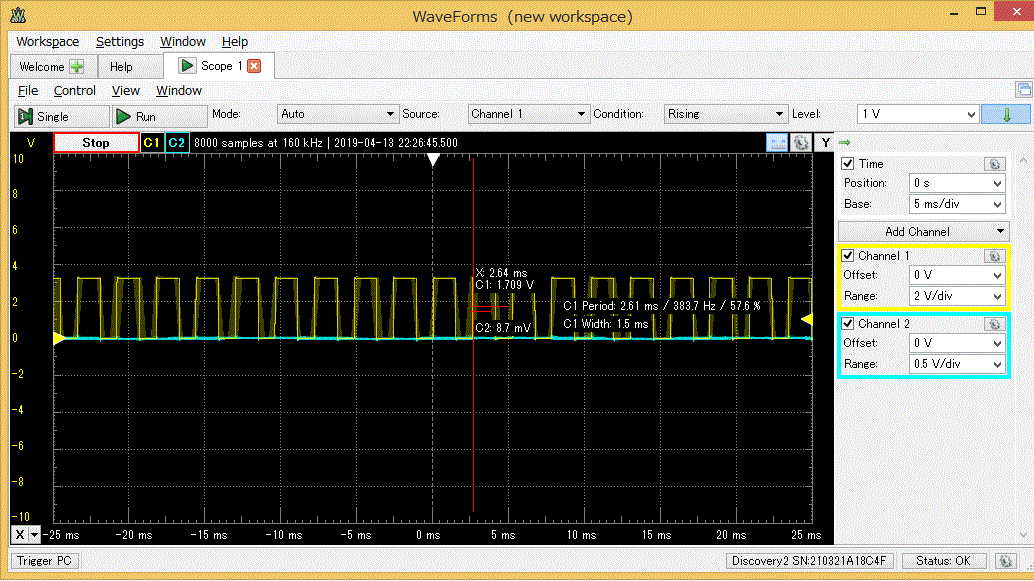1034x581 pixels.
Task: Click the Trigger PC status button
Action: point(44,561)
